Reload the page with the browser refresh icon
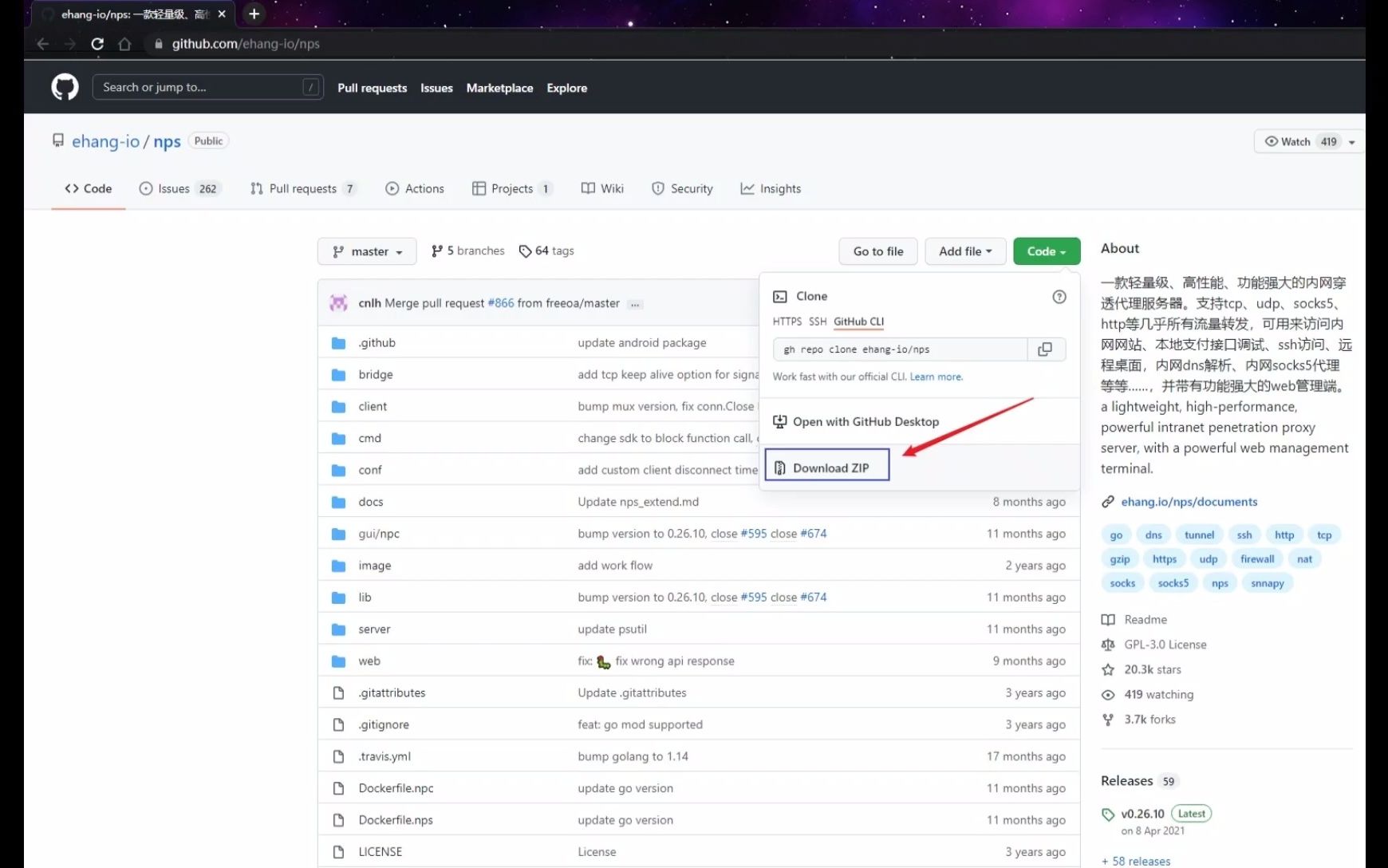Viewport: 1388px width, 868px height. [x=97, y=44]
